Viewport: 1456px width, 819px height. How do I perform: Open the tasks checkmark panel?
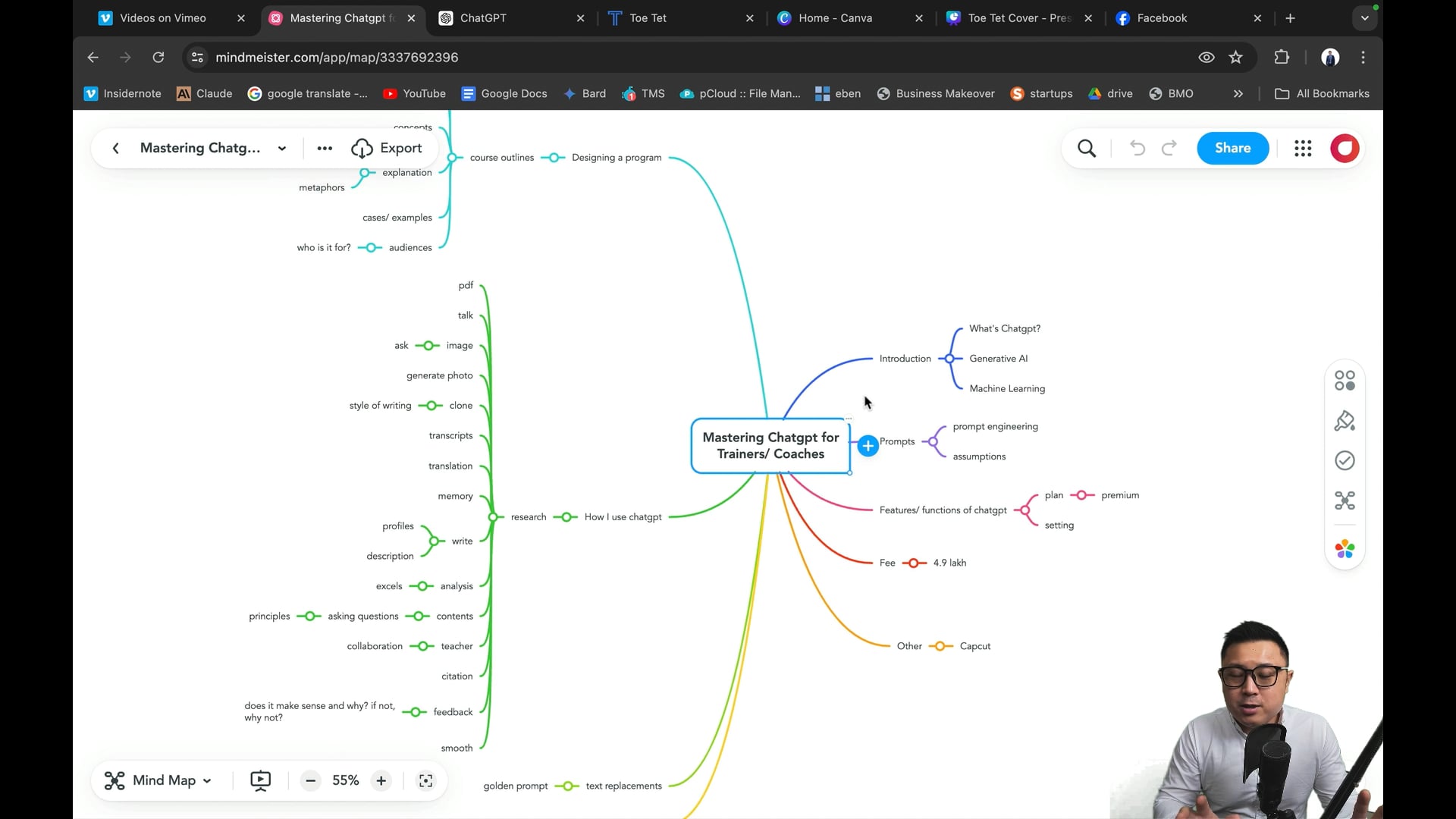click(x=1345, y=461)
